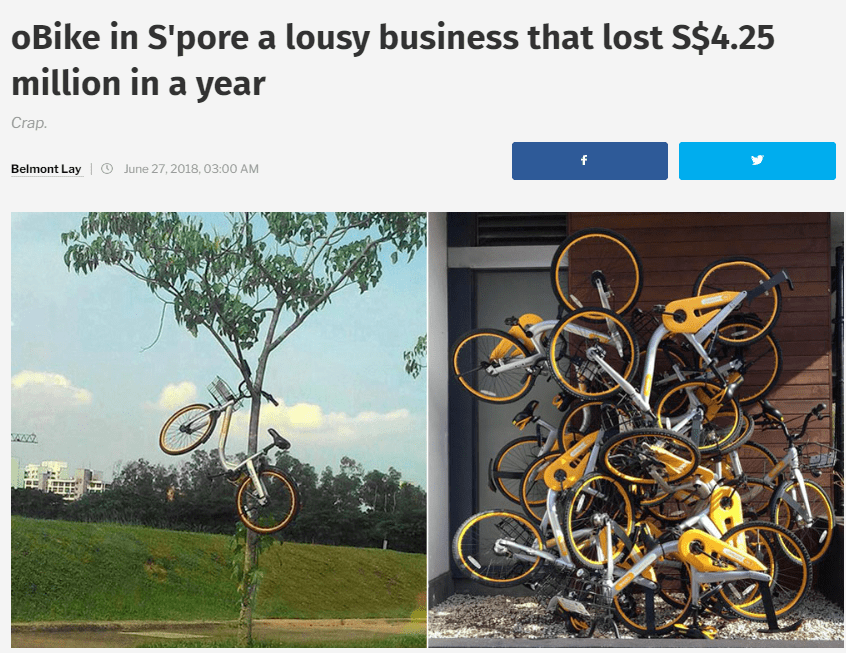The image size is (846, 653).
Task: Click the 'Crap.' subtitle text
Action: 29,123
